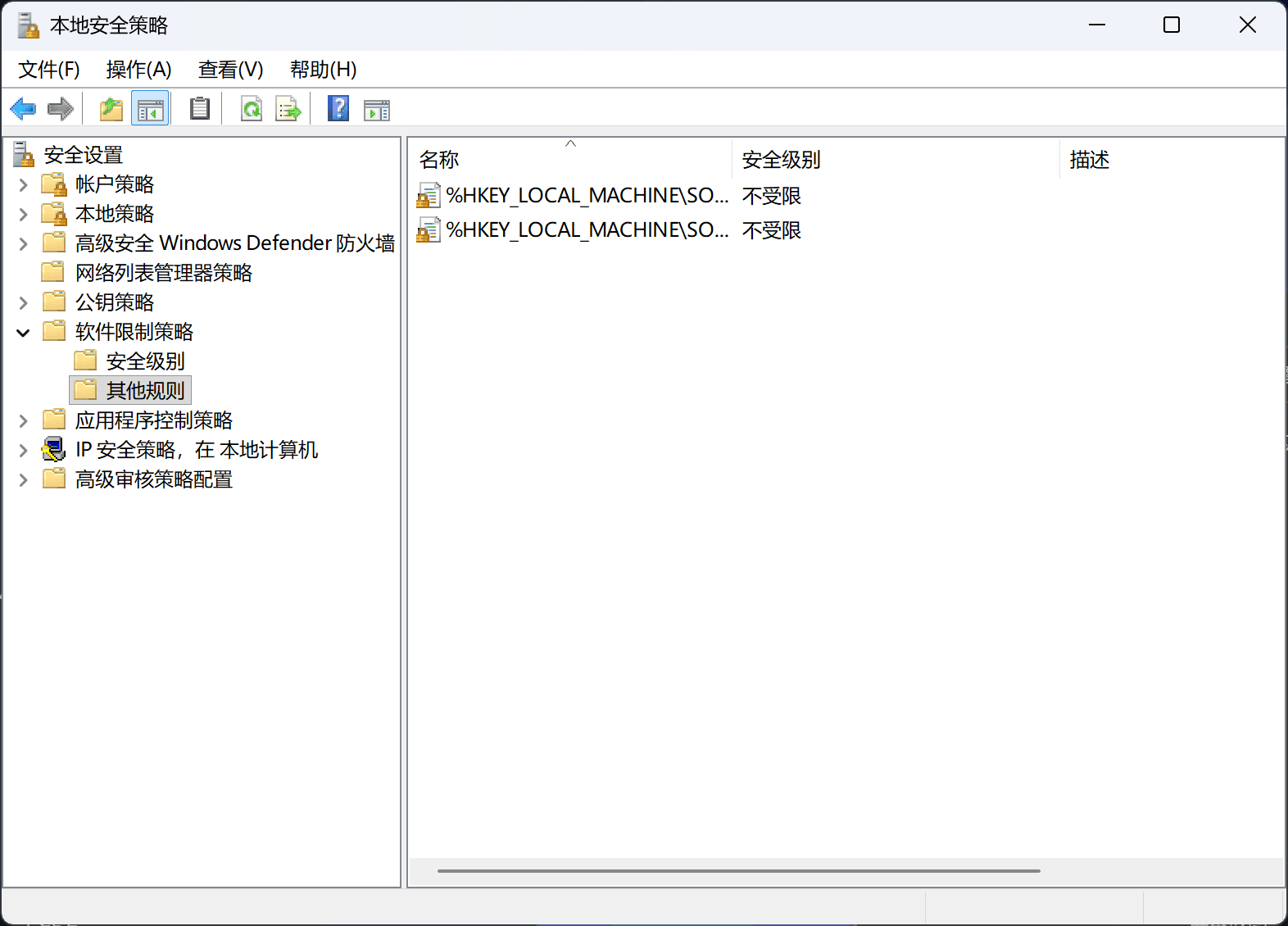Expand the 帐户策略 tree node
This screenshot has height=926, width=1288.
tap(23, 185)
